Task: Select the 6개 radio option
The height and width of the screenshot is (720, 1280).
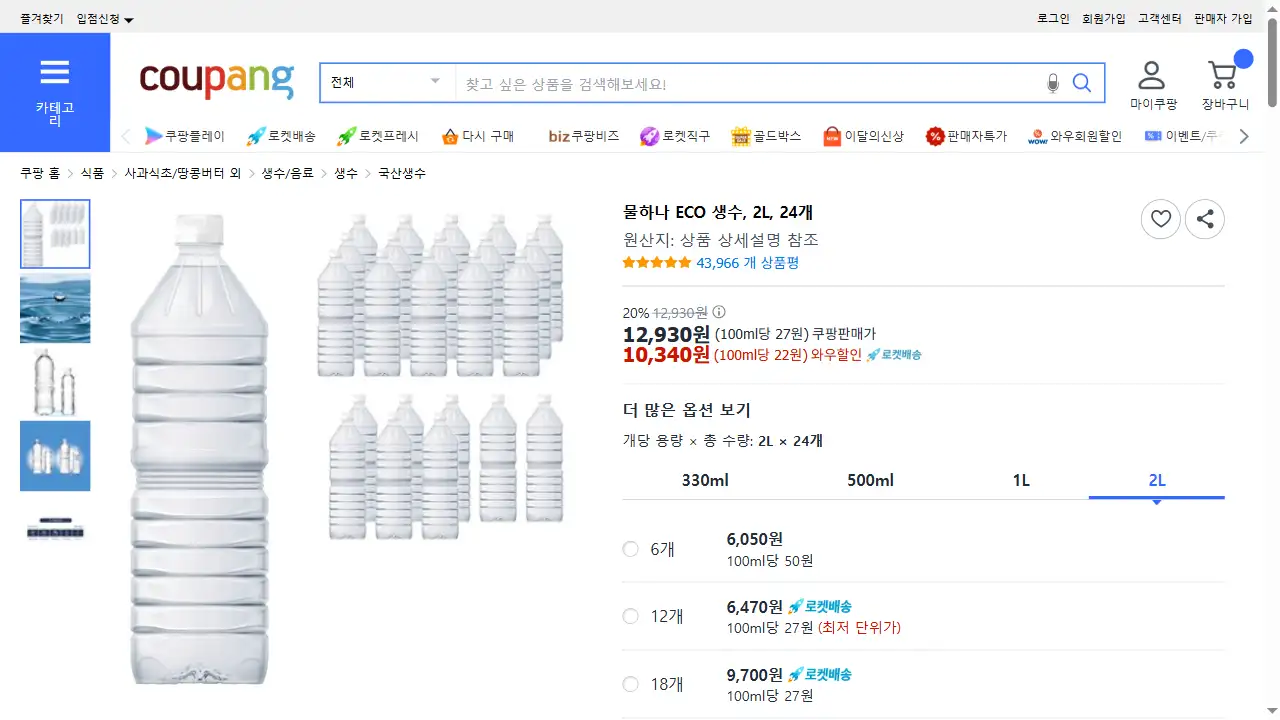Action: (x=630, y=549)
